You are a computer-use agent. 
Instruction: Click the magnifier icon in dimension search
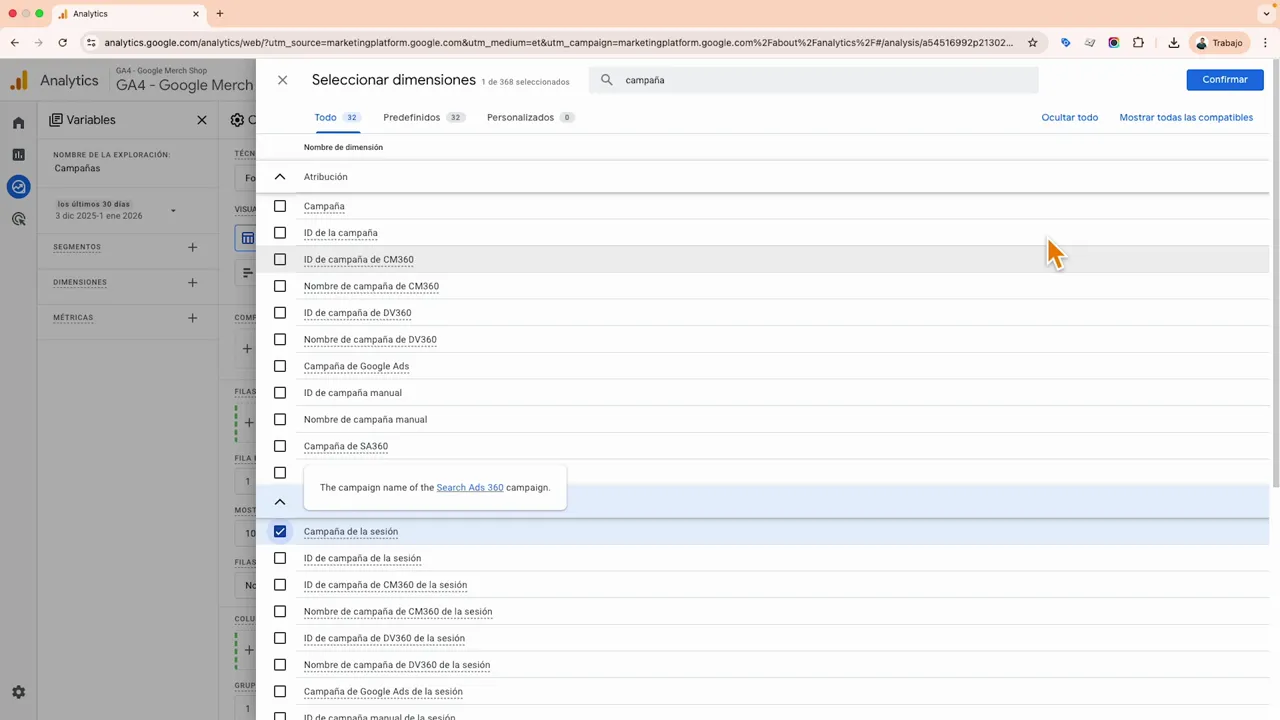click(x=607, y=80)
